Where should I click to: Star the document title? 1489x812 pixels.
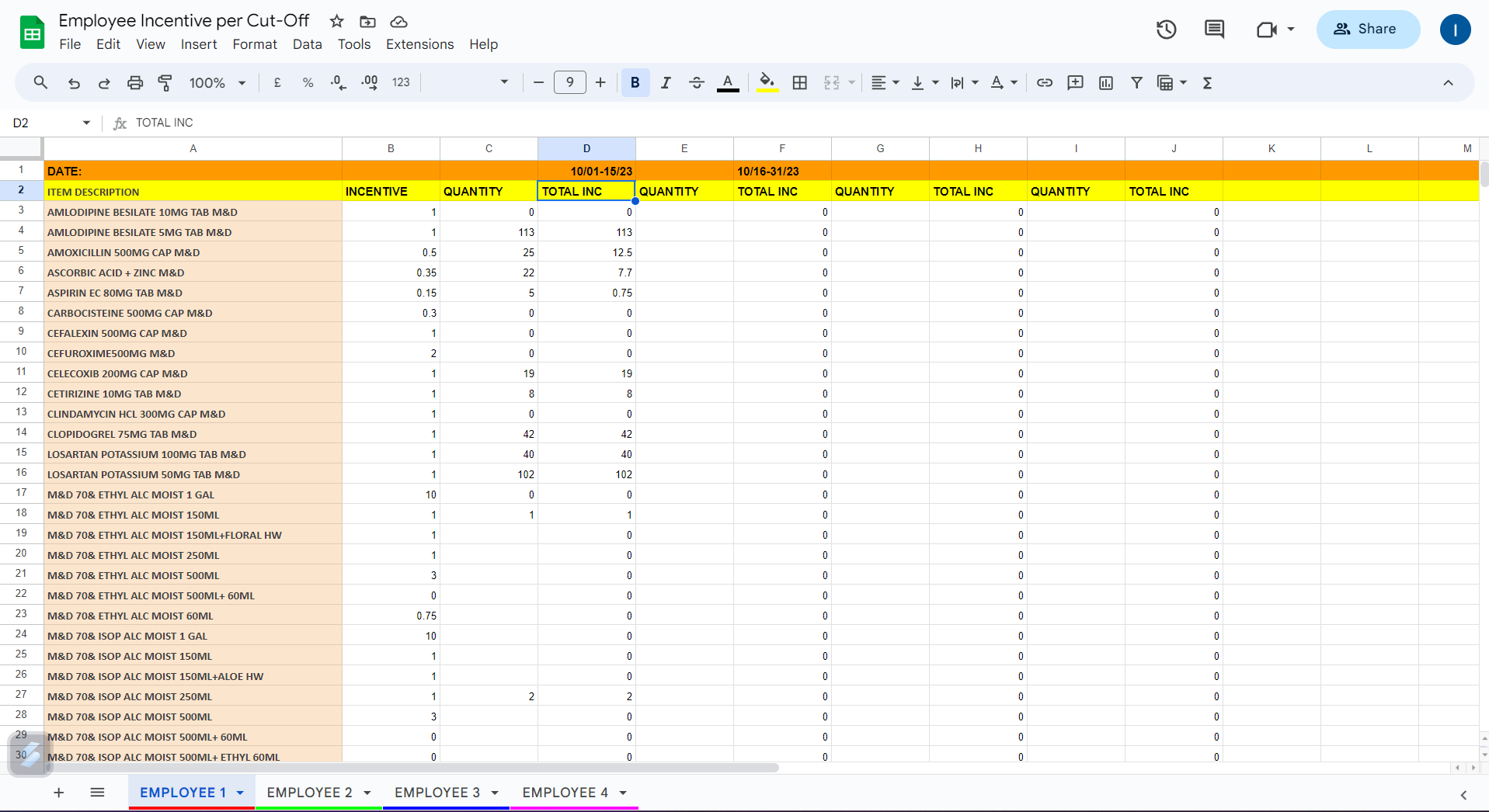coord(336,21)
